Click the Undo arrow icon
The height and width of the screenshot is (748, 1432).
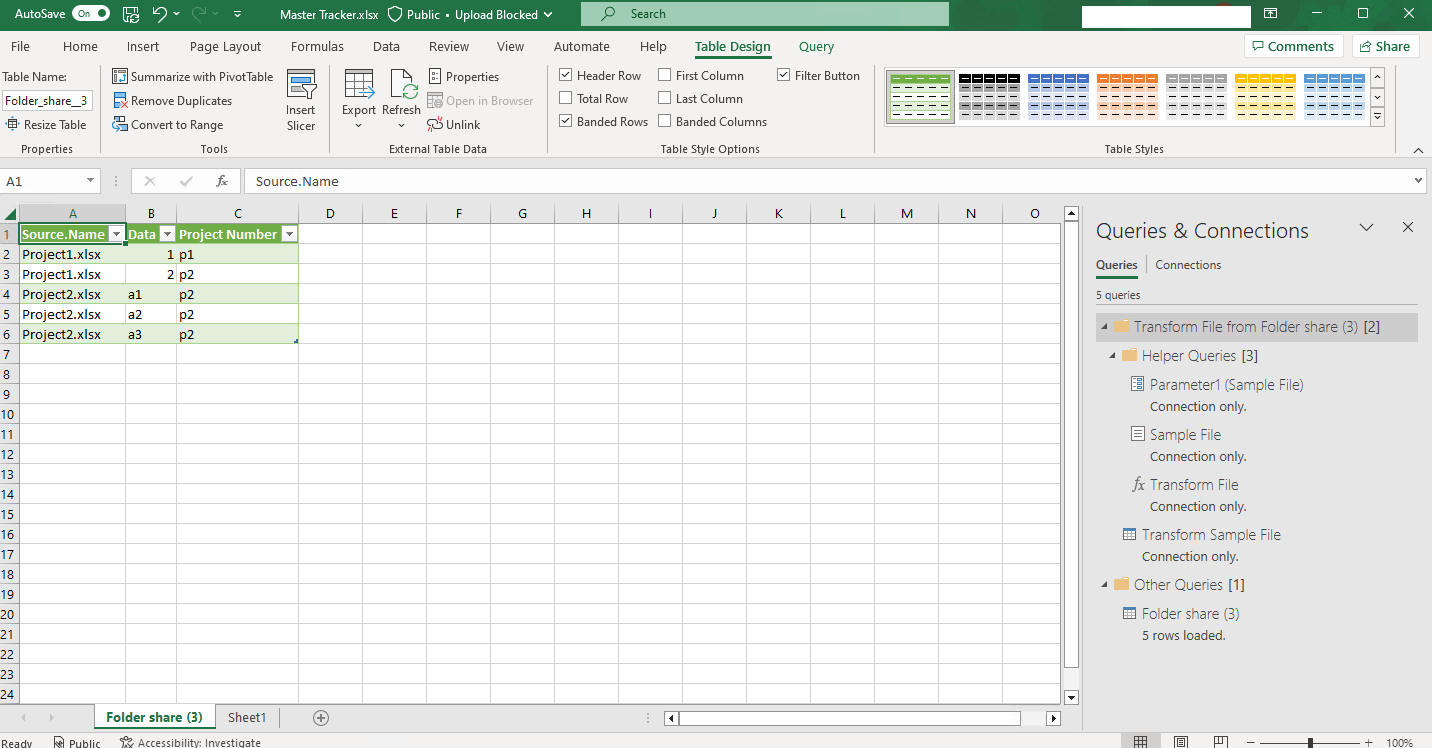point(160,14)
